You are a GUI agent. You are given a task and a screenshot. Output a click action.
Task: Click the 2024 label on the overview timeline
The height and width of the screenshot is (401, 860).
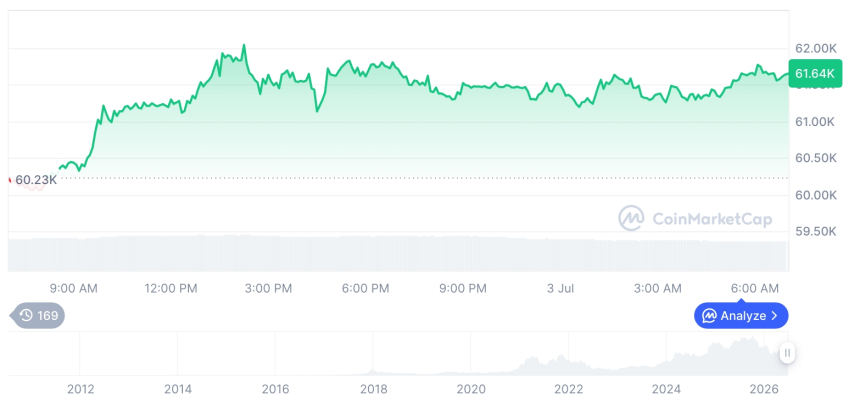pyautogui.click(x=666, y=389)
